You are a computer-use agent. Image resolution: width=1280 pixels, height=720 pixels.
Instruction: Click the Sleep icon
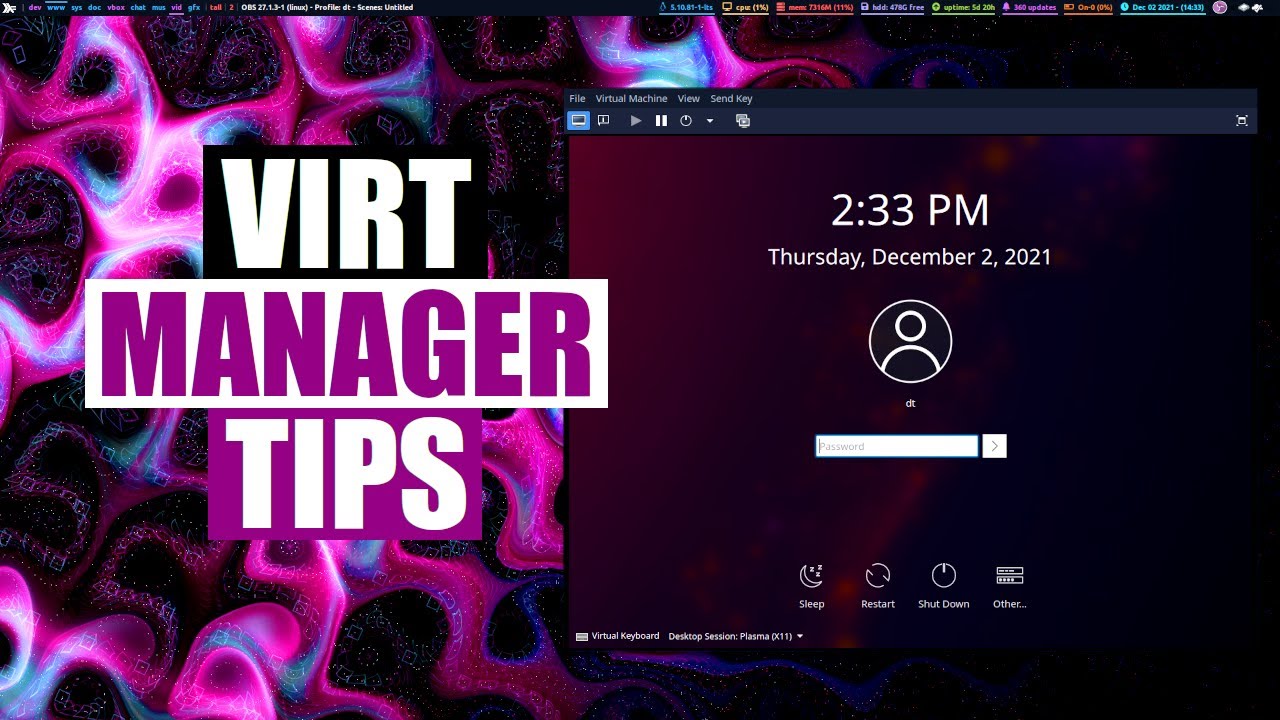812,575
